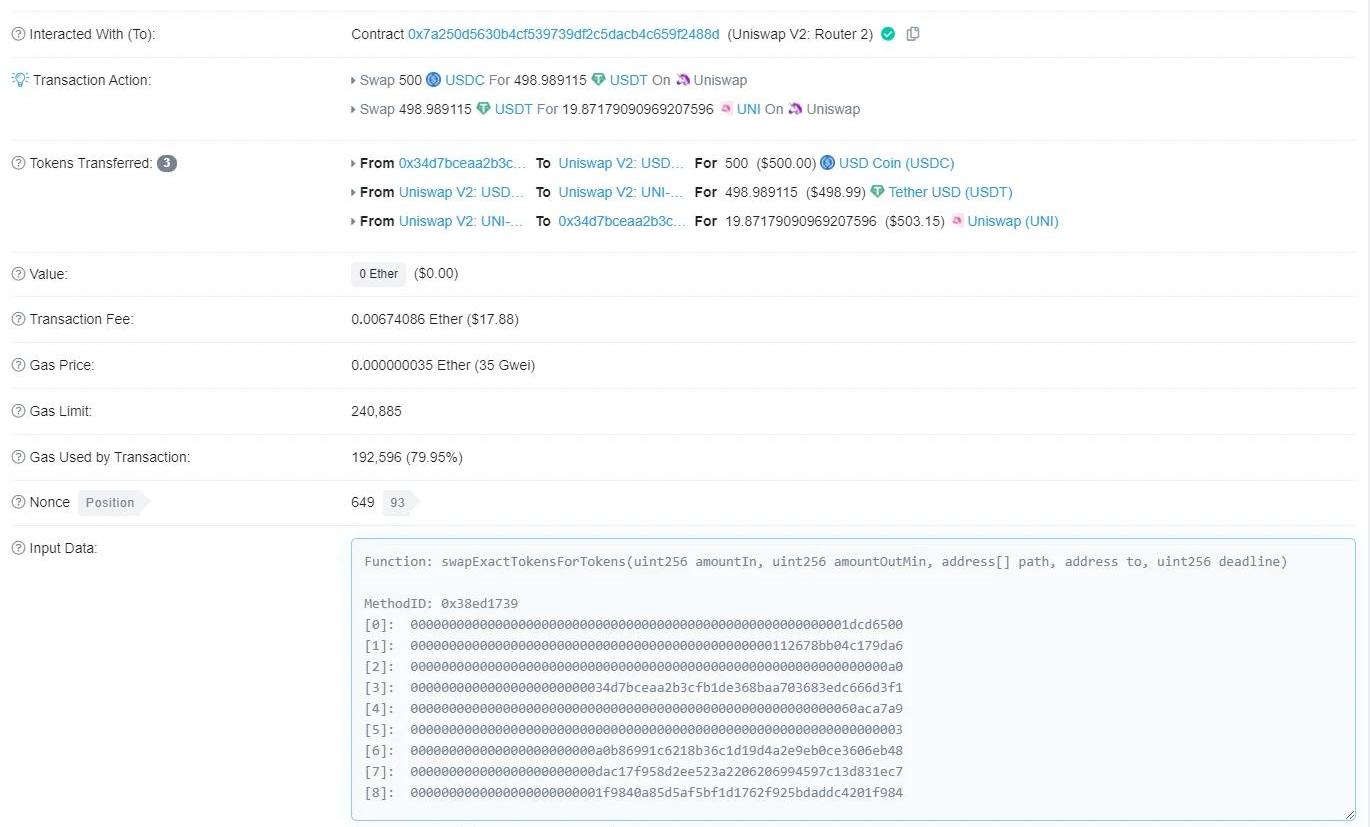This screenshot has width=1370, height=827.
Task: Open sender address in the USDC transfer row
Action: point(462,163)
